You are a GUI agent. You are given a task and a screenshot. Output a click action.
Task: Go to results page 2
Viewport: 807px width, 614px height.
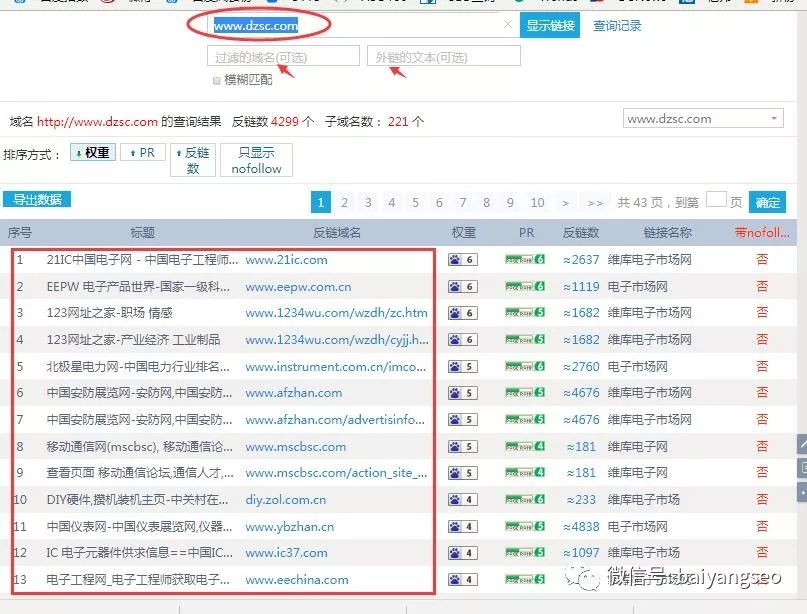click(x=344, y=202)
